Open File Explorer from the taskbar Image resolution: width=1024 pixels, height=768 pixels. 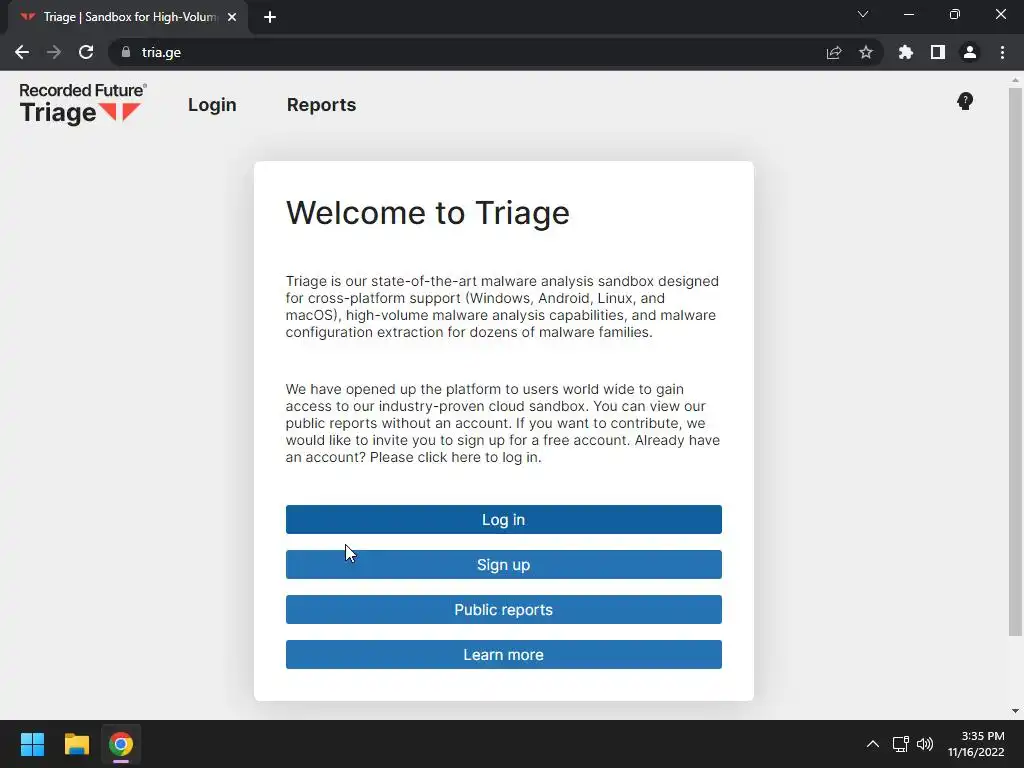point(76,744)
